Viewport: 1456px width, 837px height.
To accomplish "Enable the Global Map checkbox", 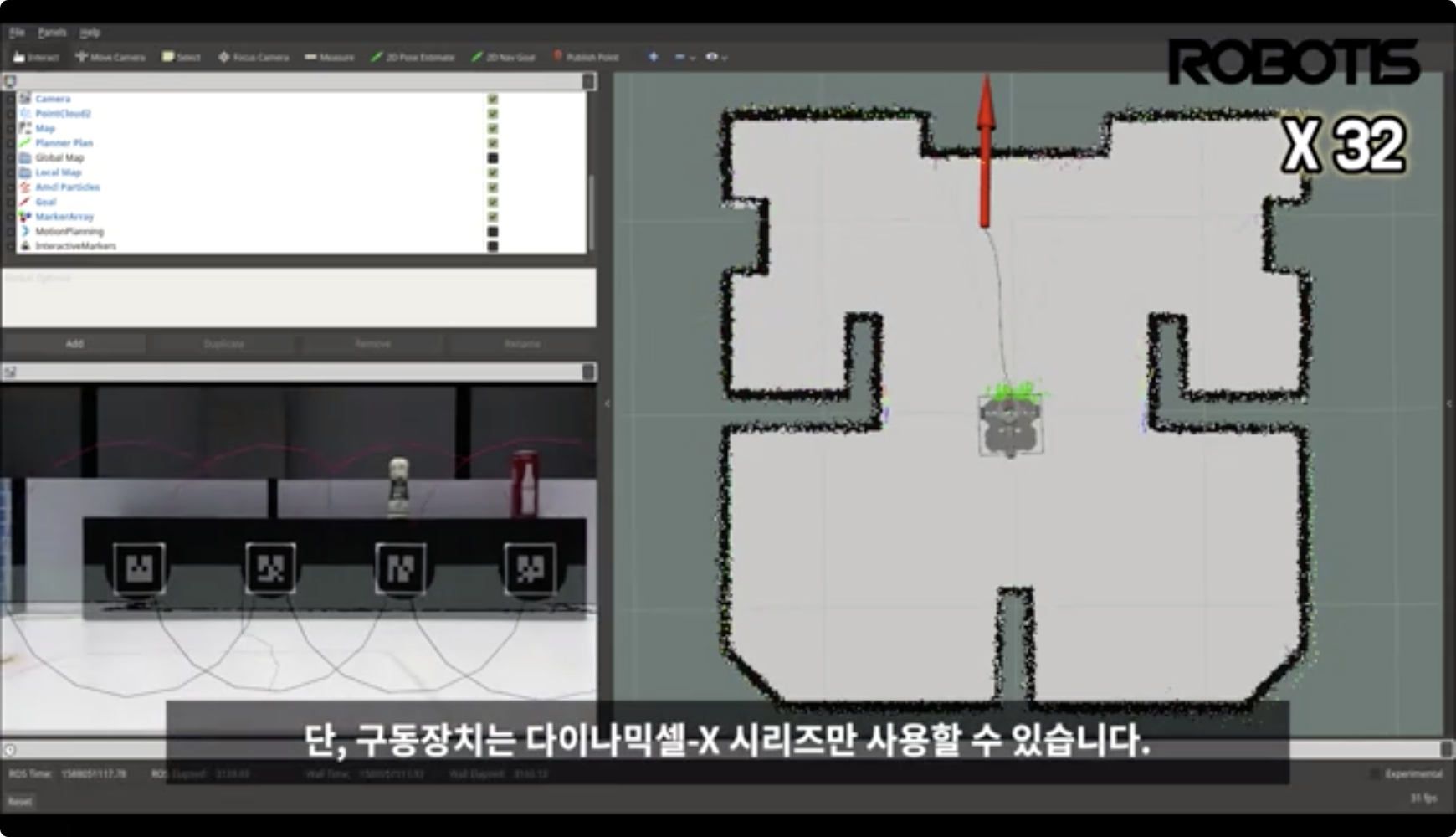I will 493,157.
